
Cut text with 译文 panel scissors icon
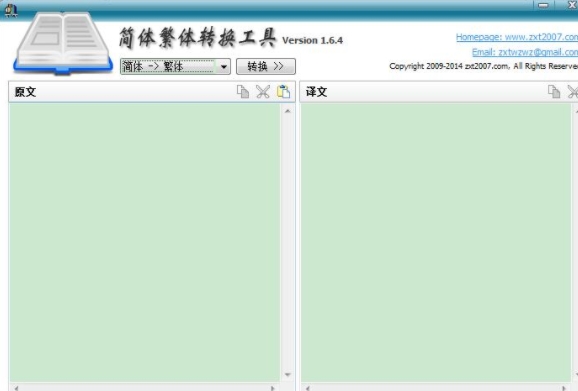tap(573, 92)
